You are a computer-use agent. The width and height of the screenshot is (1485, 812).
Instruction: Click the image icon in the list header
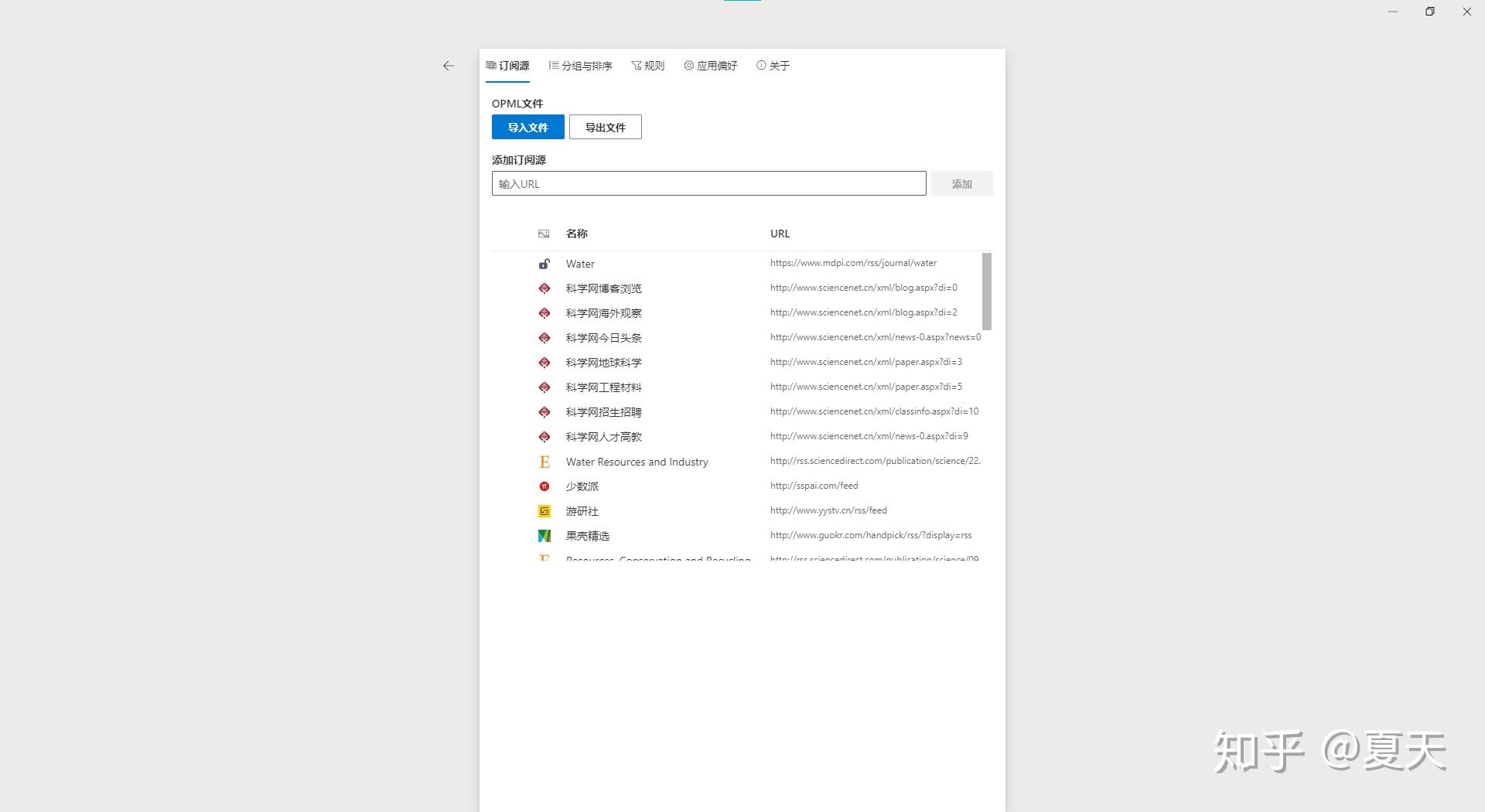[543, 233]
